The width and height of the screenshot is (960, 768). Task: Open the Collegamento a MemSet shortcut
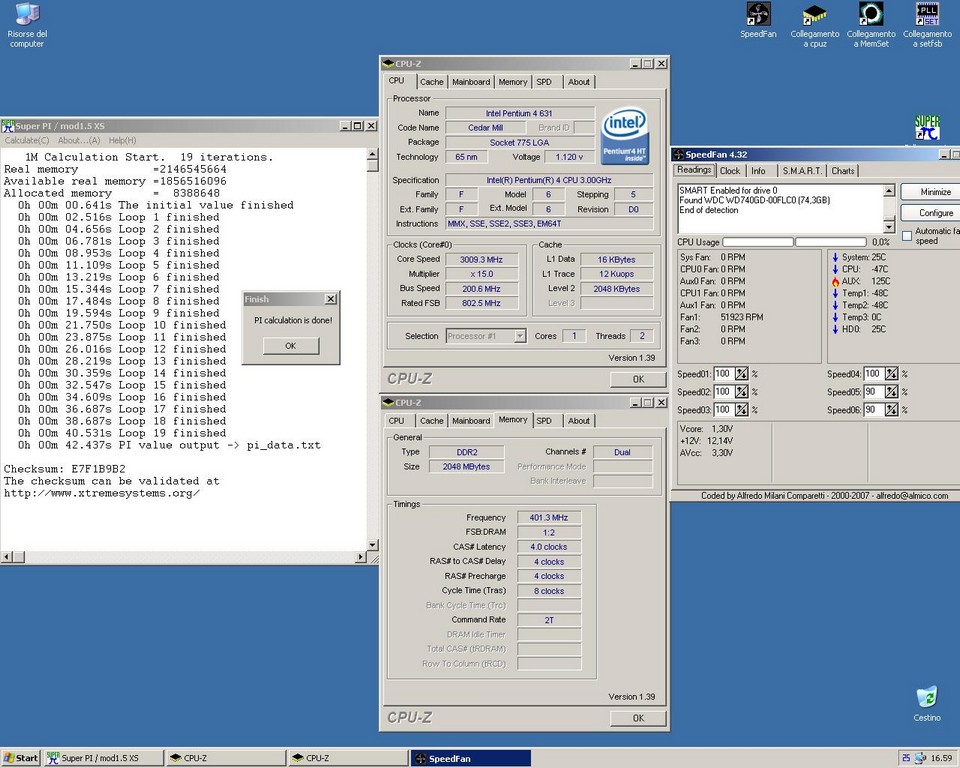click(871, 24)
